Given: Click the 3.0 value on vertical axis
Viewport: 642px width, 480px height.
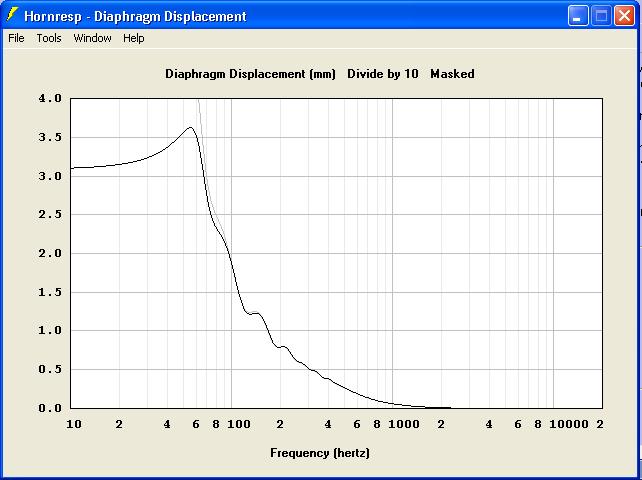Looking at the screenshot, I should pos(50,176).
